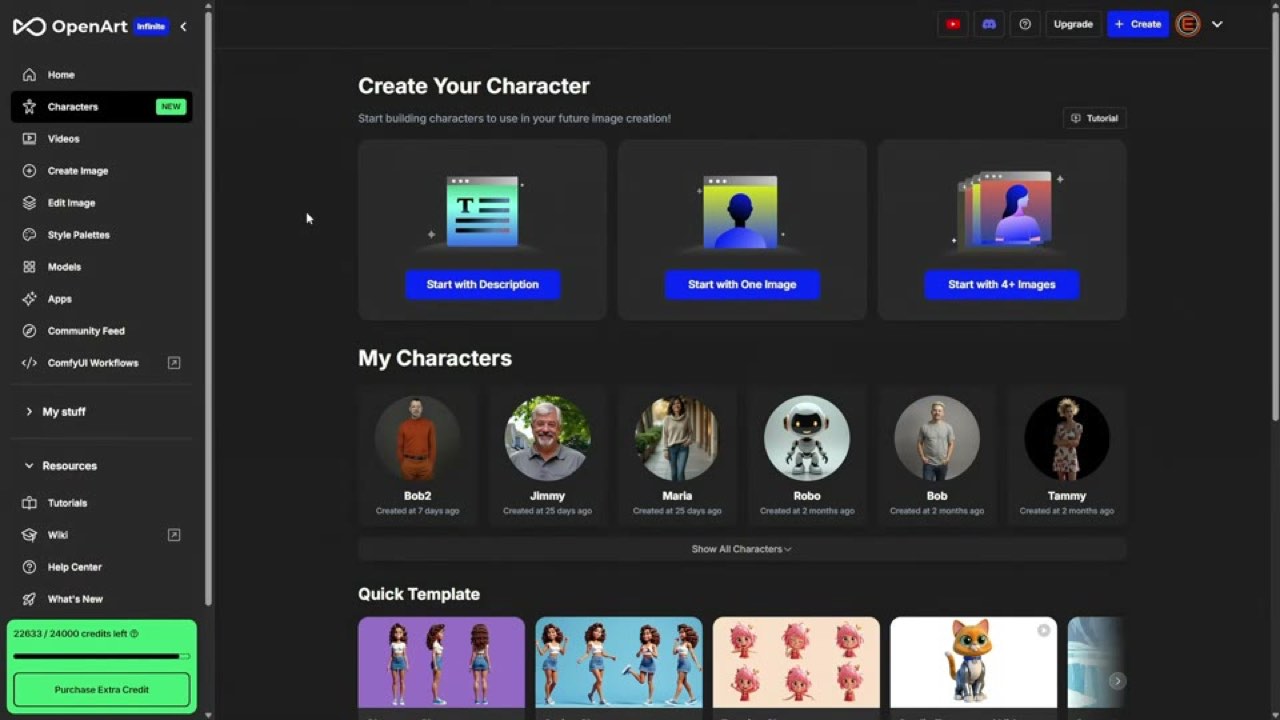Screen dimensions: 1280x720
Task: Choose the cat Quick Template thumbnail
Action: (973, 662)
